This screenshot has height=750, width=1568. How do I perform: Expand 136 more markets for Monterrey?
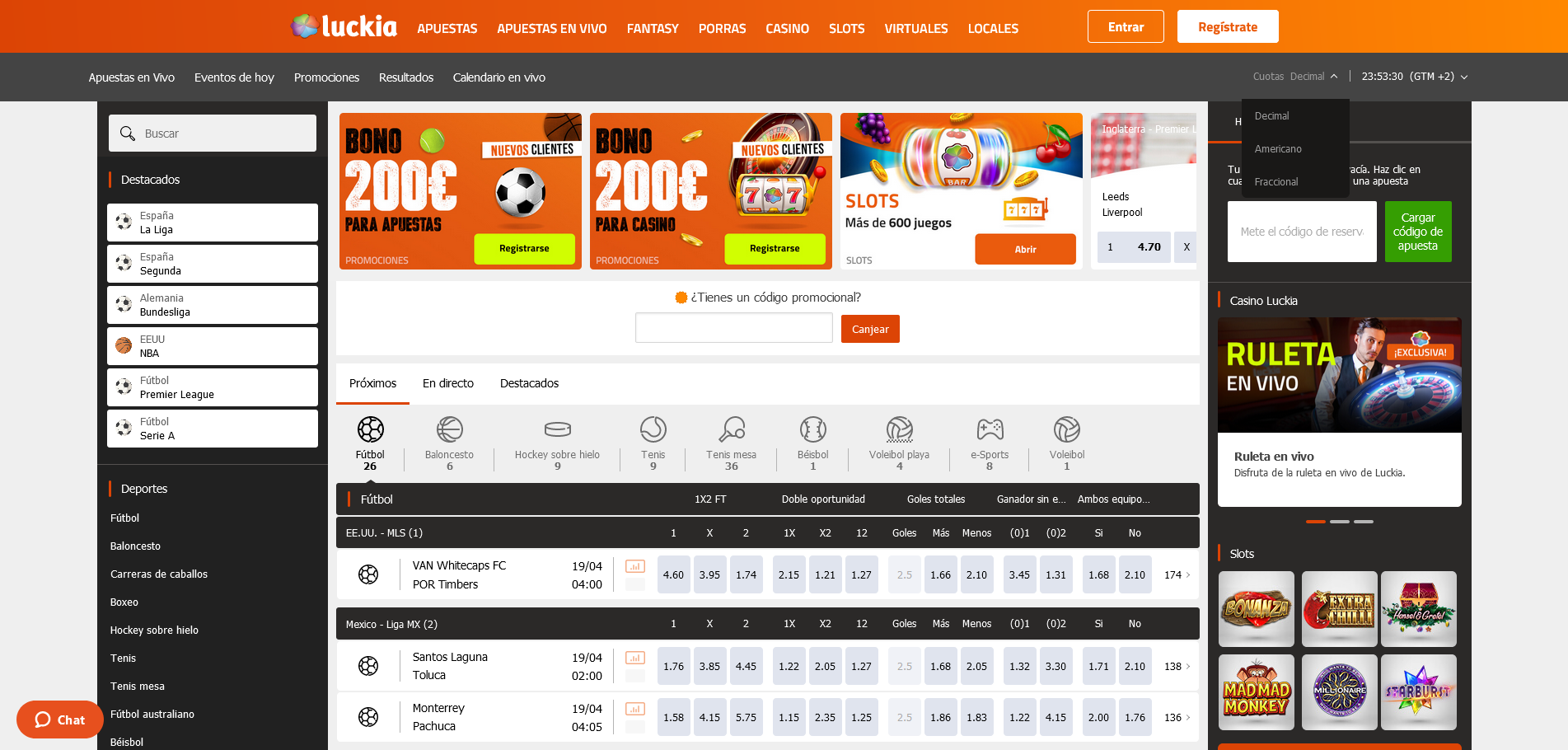pyautogui.click(x=1177, y=717)
